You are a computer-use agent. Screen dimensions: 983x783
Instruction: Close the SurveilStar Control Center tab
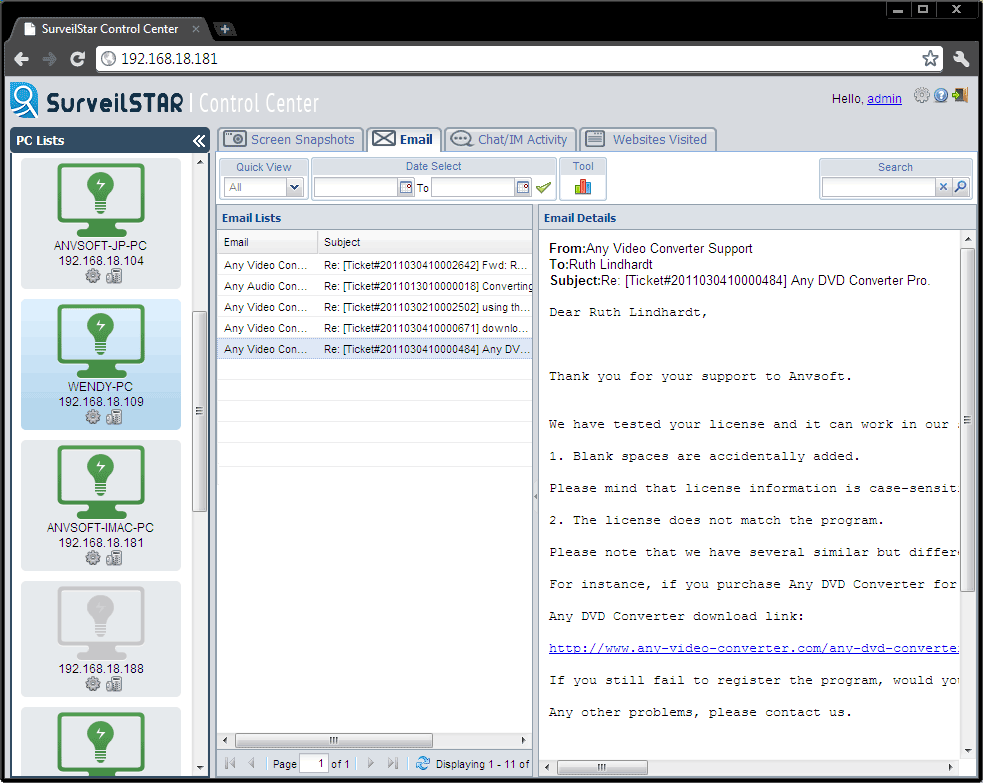(196, 29)
